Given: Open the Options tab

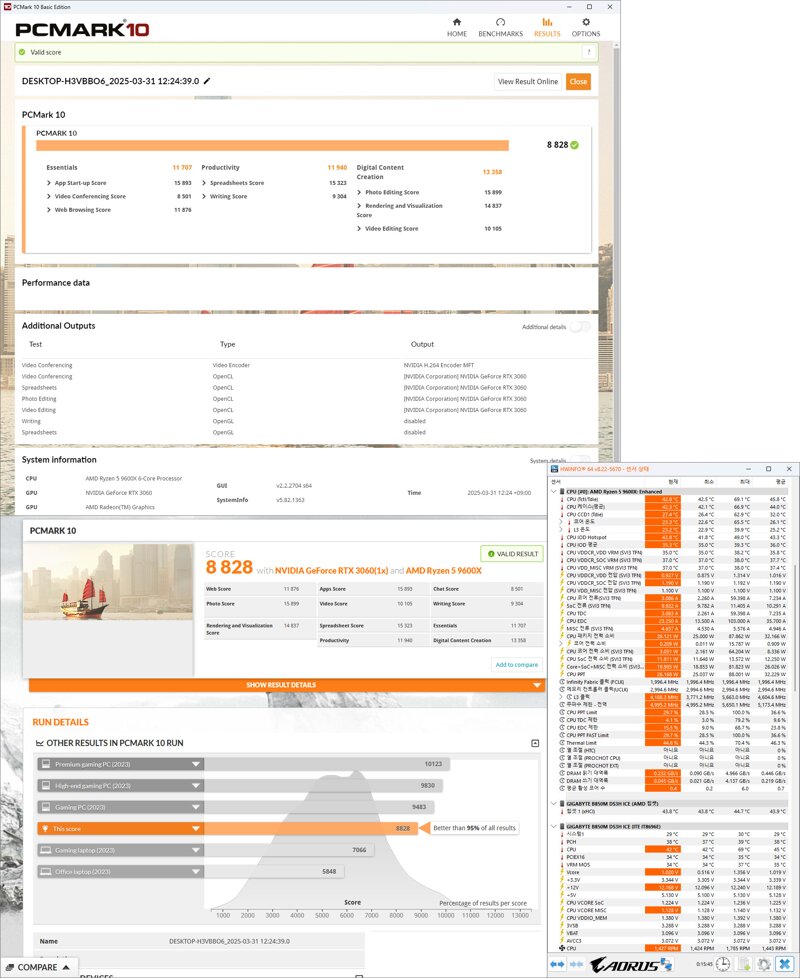Looking at the screenshot, I should pos(586,28).
